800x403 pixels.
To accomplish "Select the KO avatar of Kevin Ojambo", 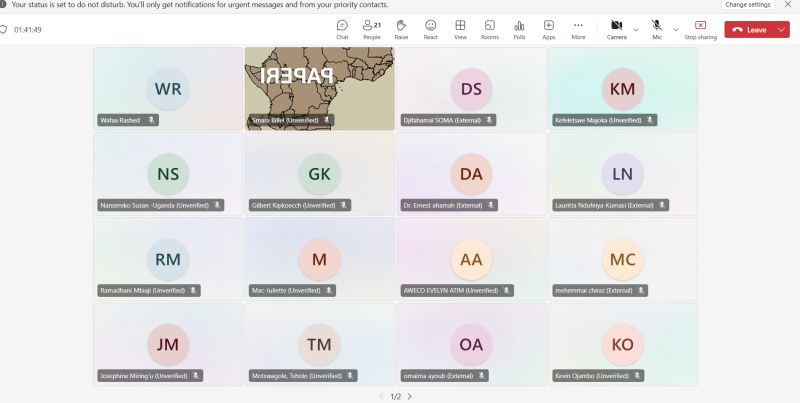I will coord(622,344).
